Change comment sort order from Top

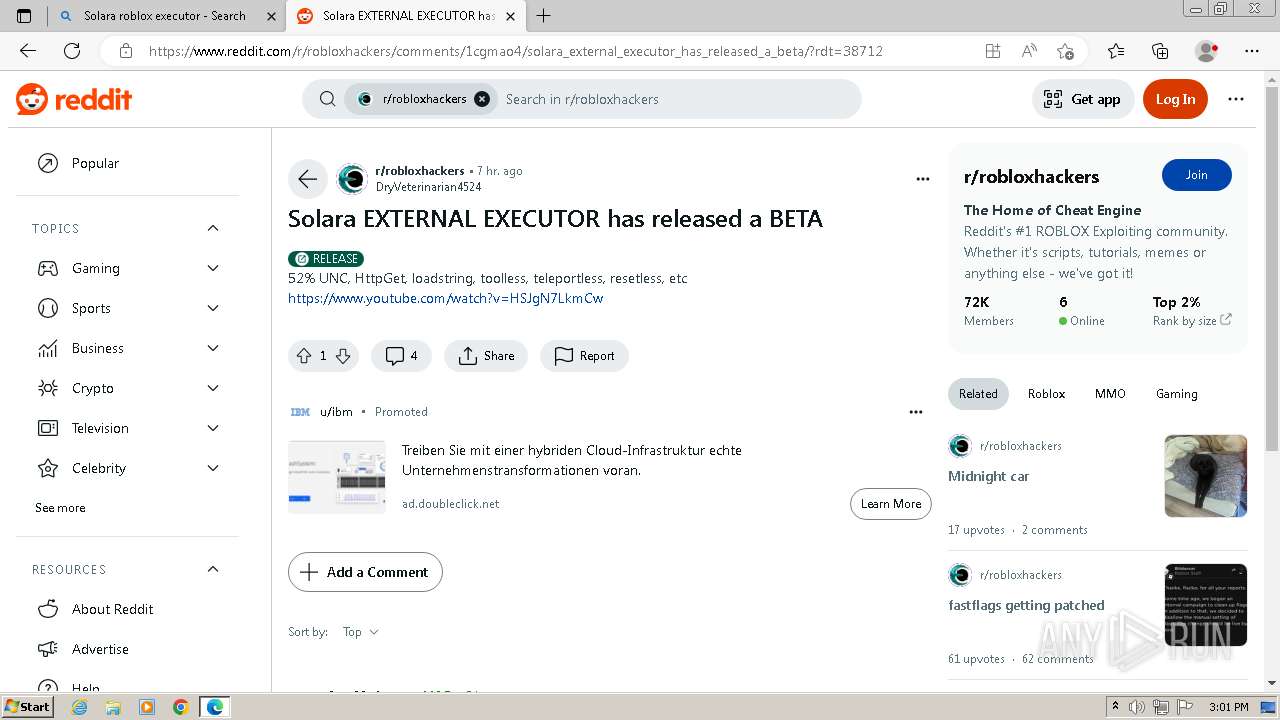coord(361,632)
